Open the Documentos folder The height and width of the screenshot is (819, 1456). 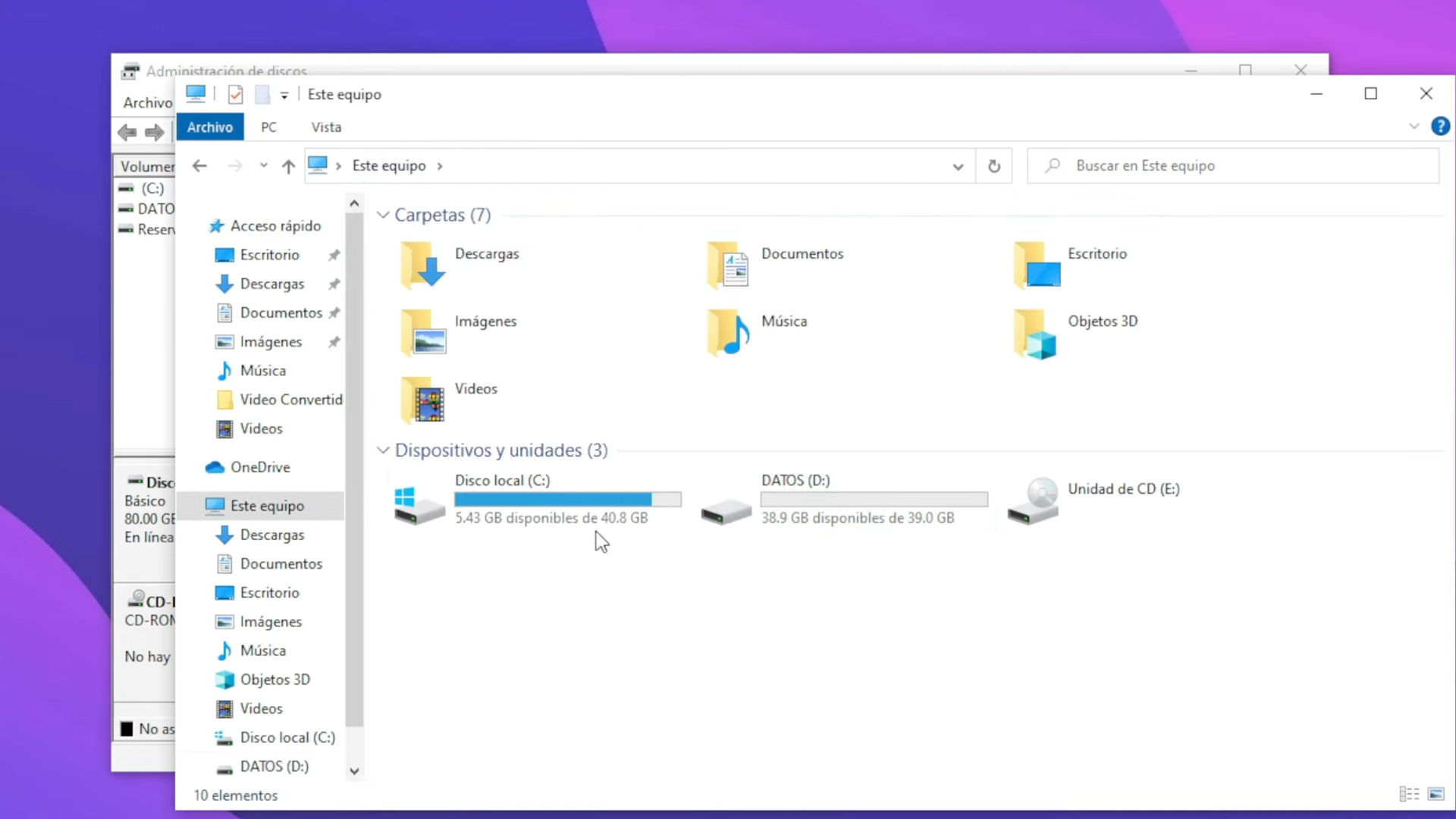802,254
